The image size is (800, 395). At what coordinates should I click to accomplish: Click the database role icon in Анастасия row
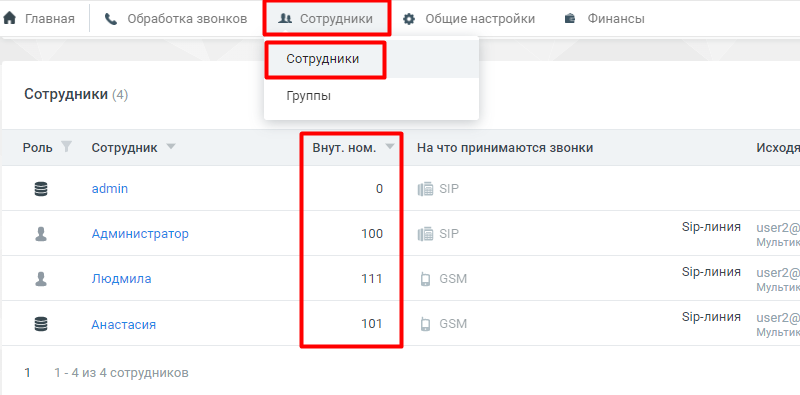(41, 324)
